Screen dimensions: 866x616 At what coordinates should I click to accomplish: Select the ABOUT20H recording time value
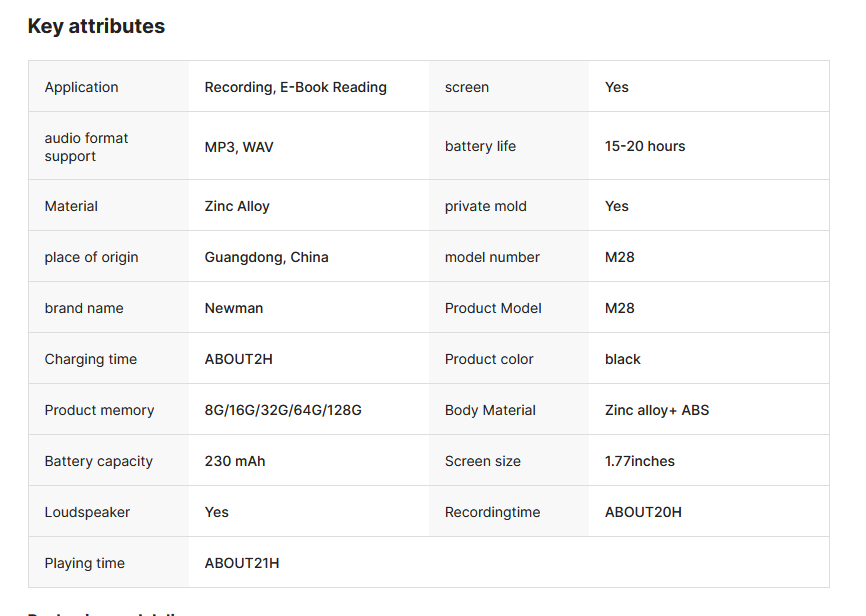pos(643,512)
